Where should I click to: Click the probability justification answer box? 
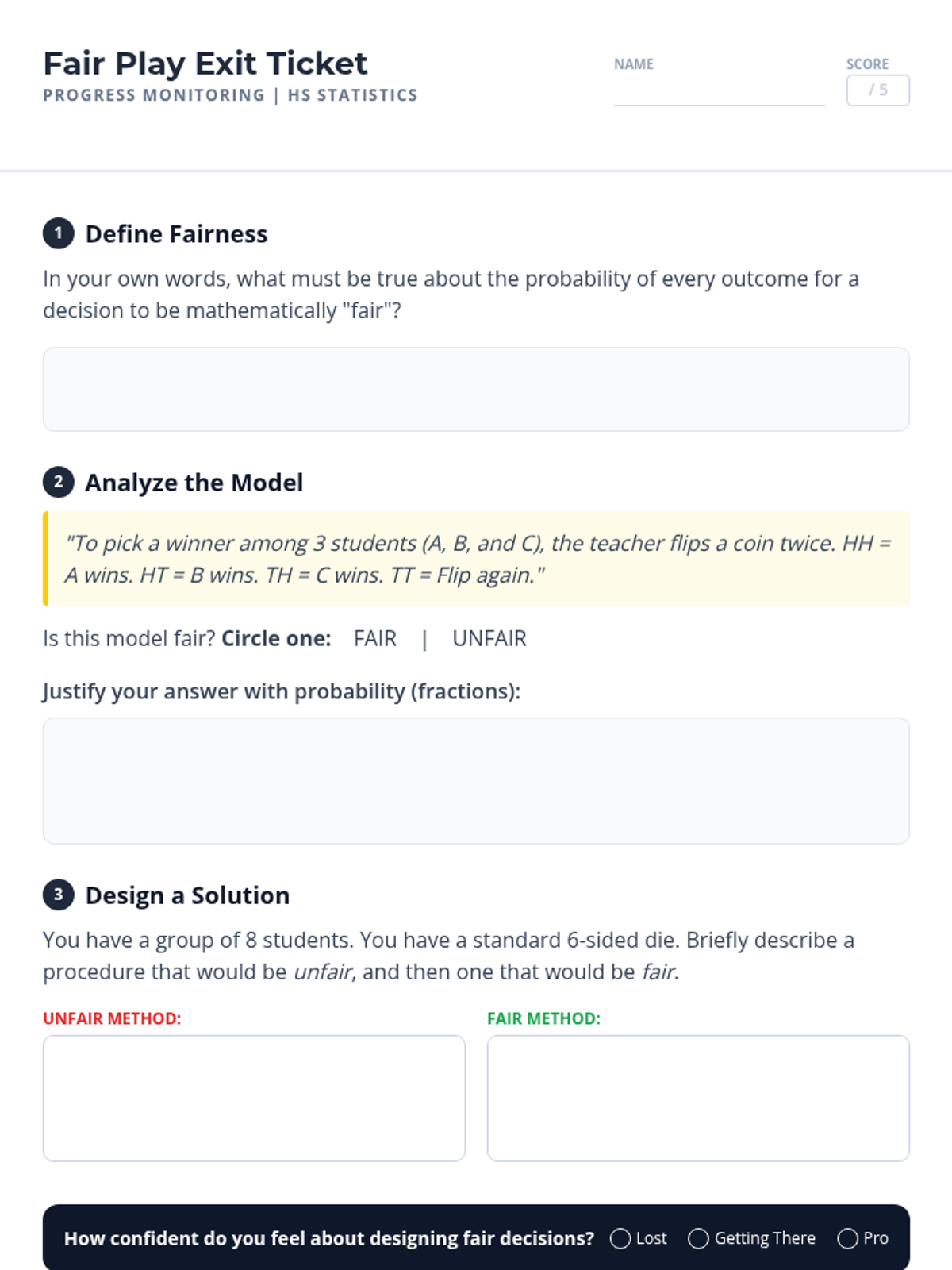click(476, 780)
